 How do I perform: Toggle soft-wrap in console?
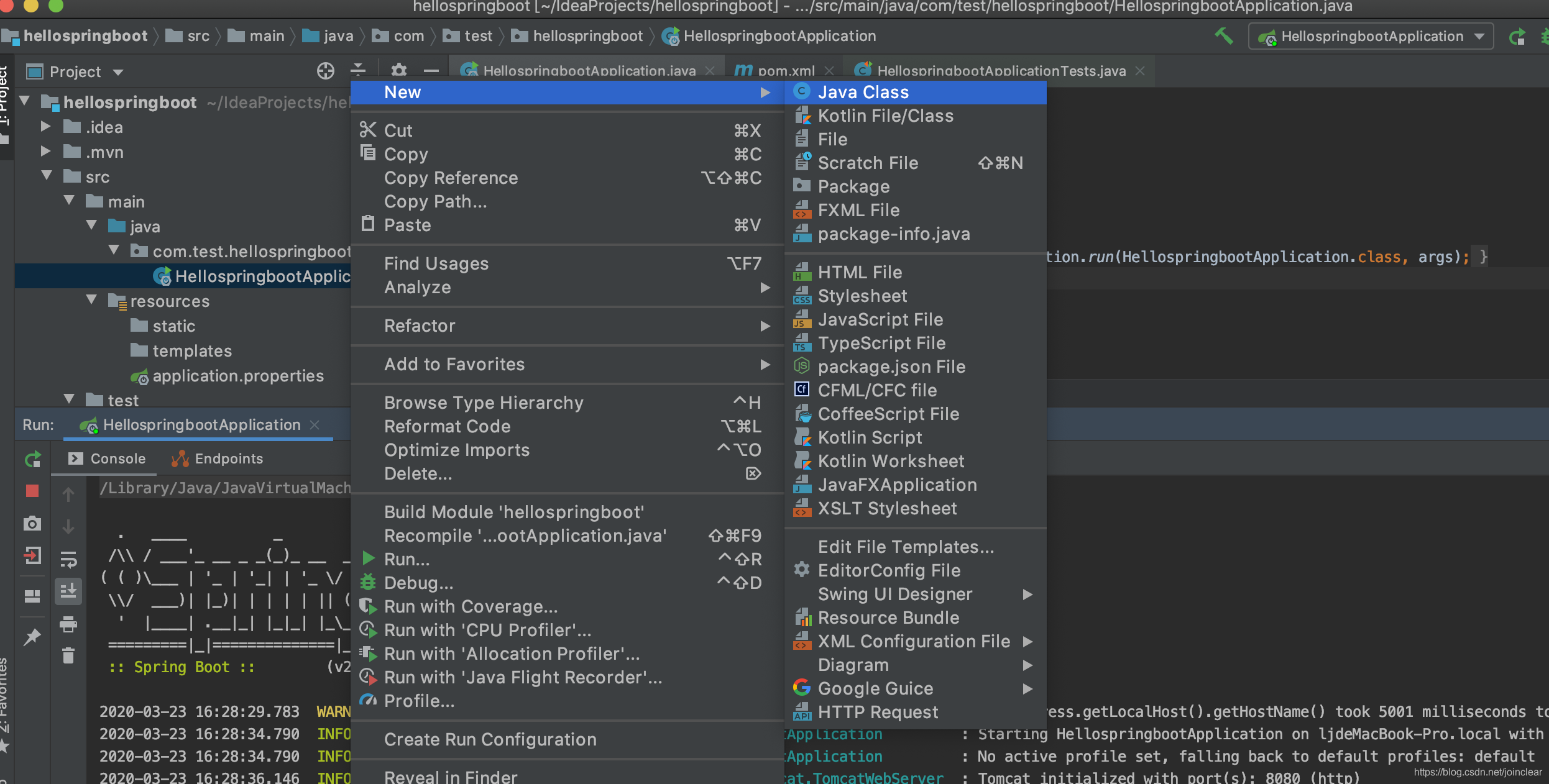68,559
